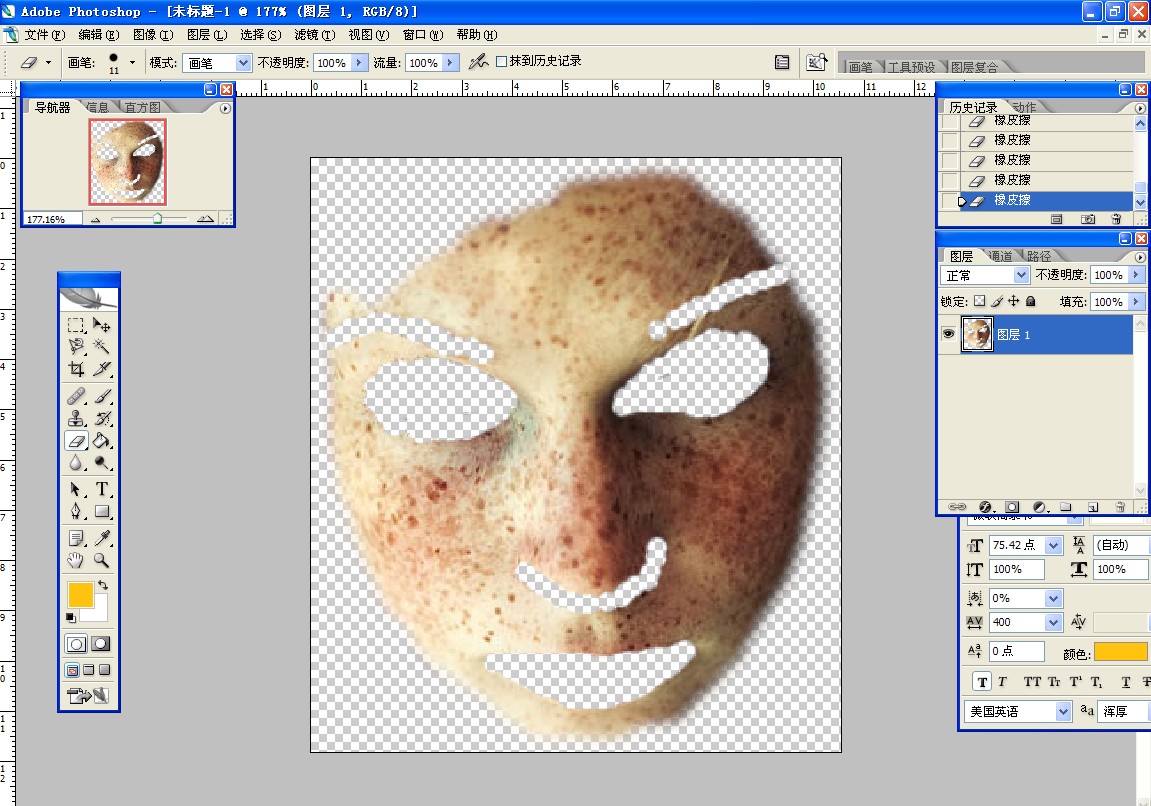Open the eraser 模式 dropdown

tap(243, 63)
